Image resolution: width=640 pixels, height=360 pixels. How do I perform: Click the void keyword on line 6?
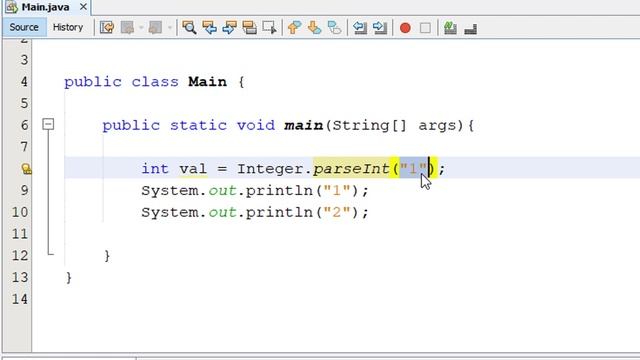click(x=256, y=125)
